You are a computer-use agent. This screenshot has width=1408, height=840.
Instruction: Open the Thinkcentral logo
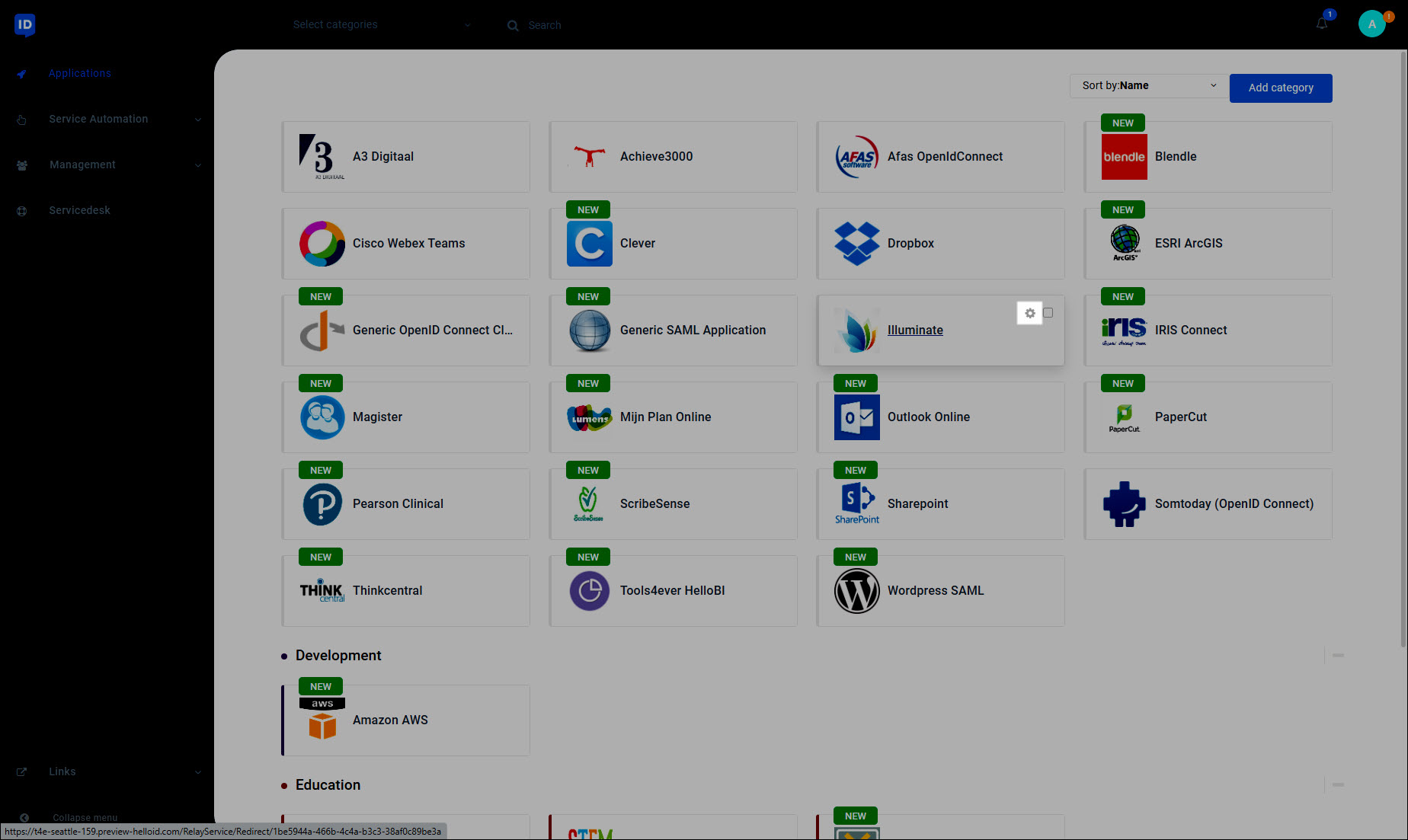[322, 591]
